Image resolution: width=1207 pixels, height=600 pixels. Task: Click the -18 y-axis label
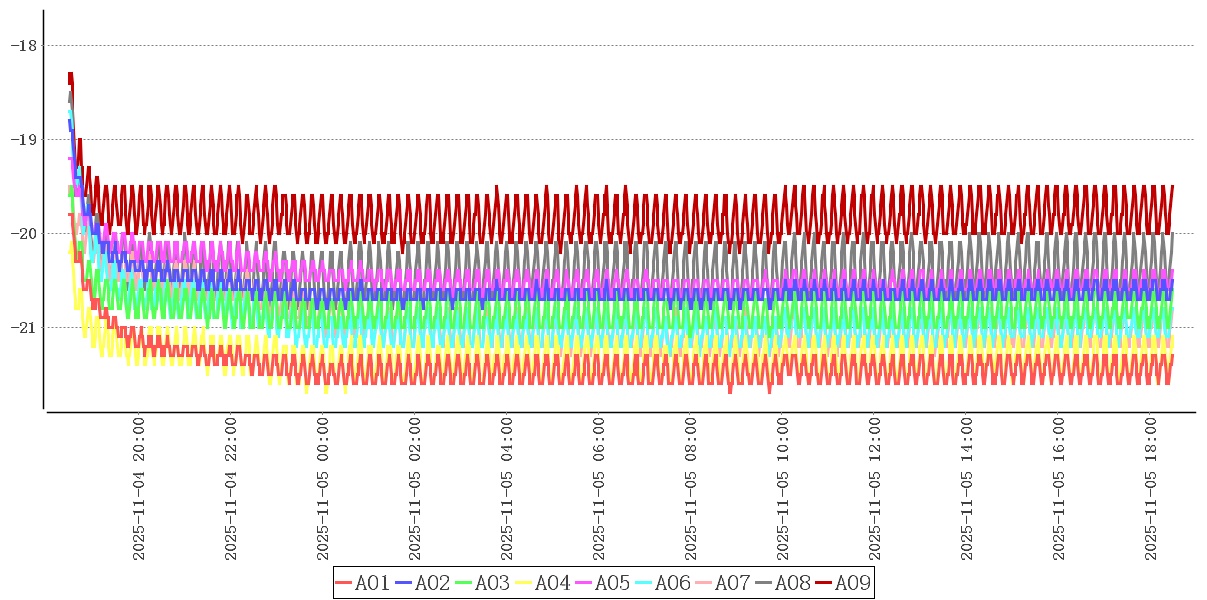pyautogui.click(x=23, y=45)
